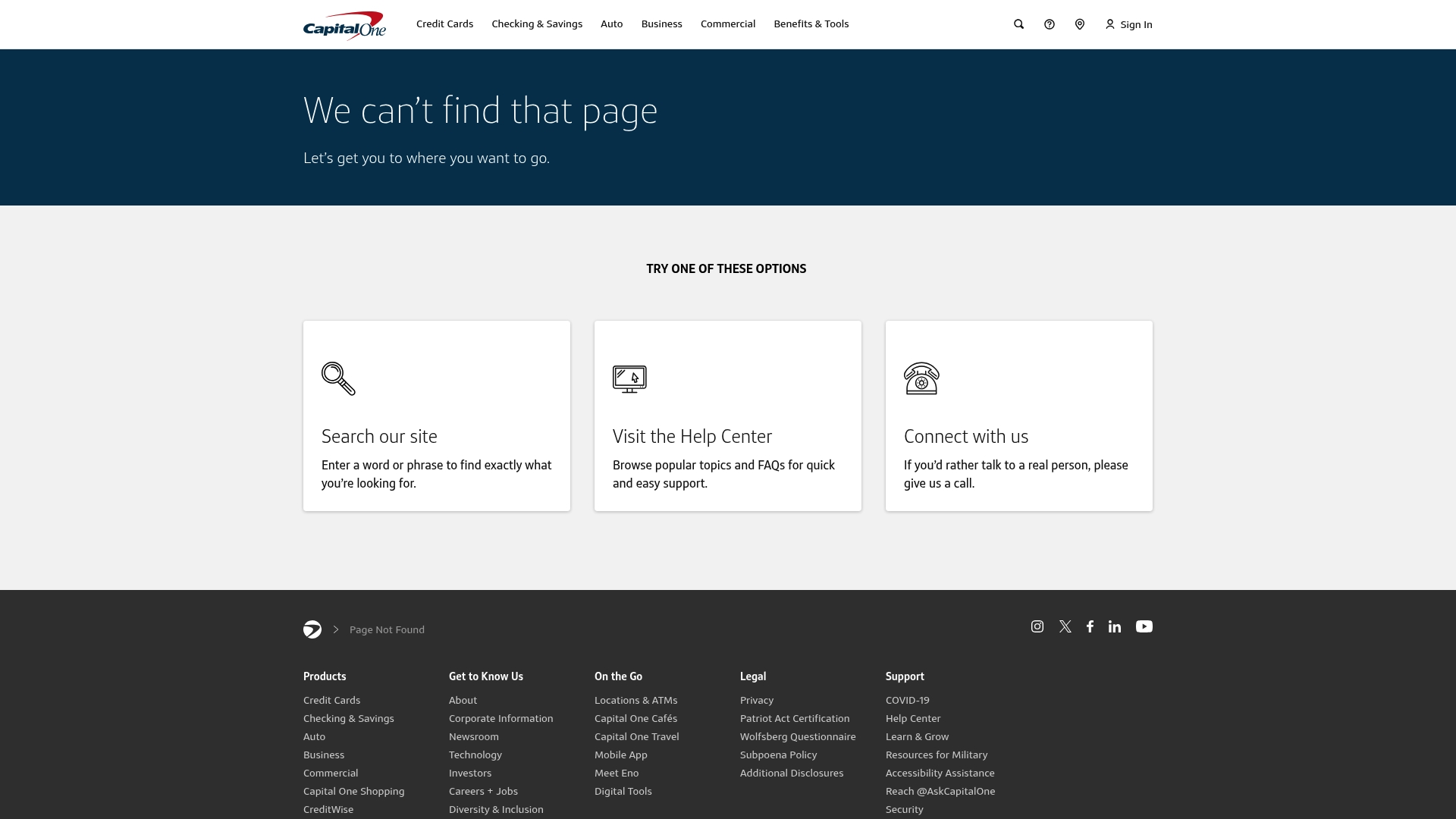Open the LinkedIn icon in footer

[1115, 626]
